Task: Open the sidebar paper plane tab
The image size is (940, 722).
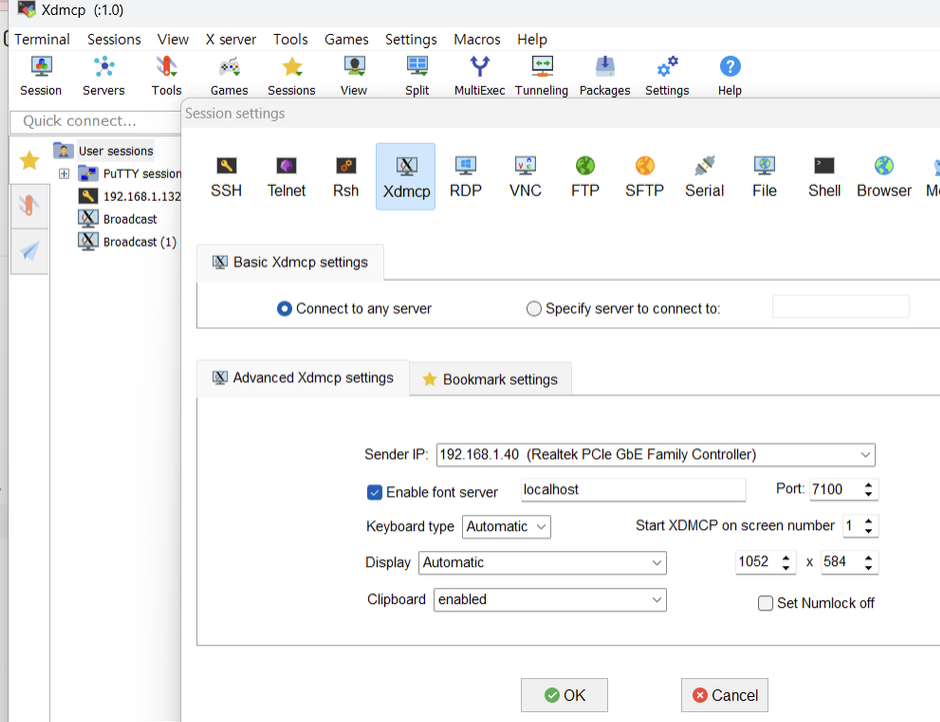Action: [x=29, y=251]
